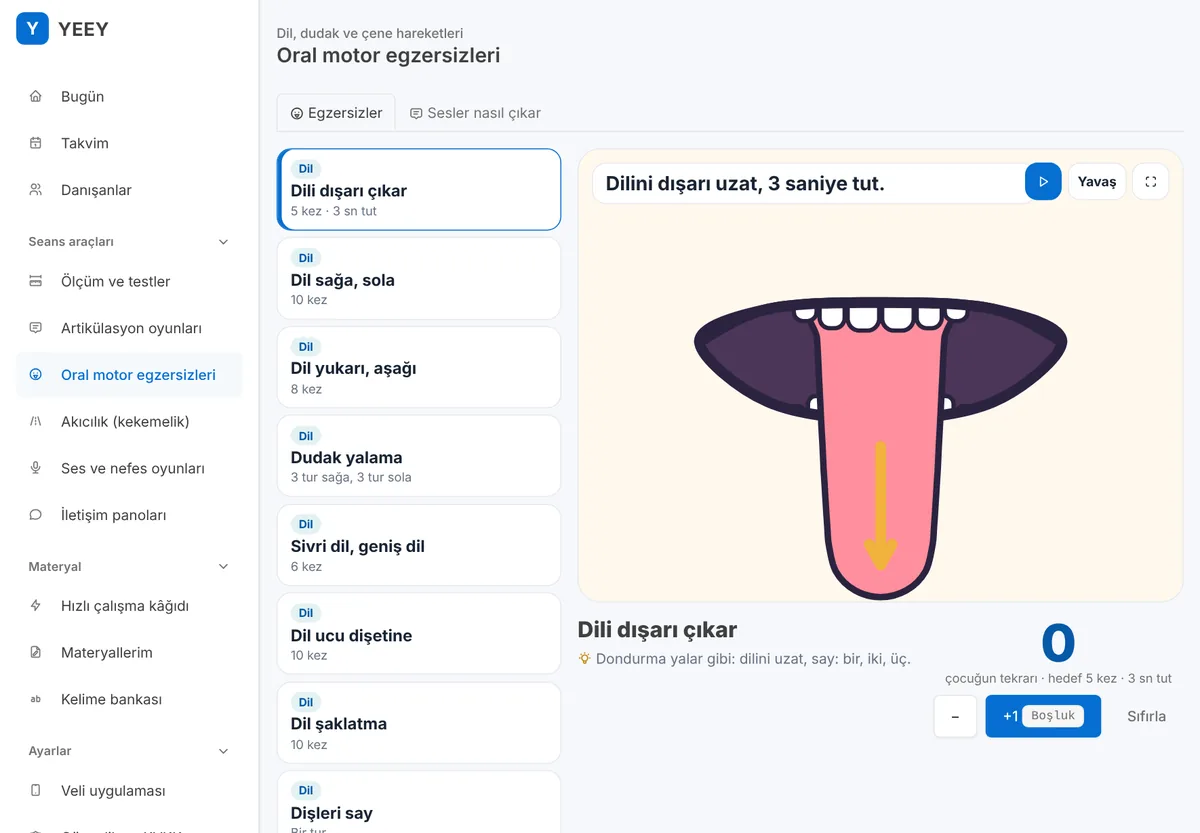The height and width of the screenshot is (833, 1200).
Task: Toggle the Yavaş slow speed button
Action: [1097, 182]
